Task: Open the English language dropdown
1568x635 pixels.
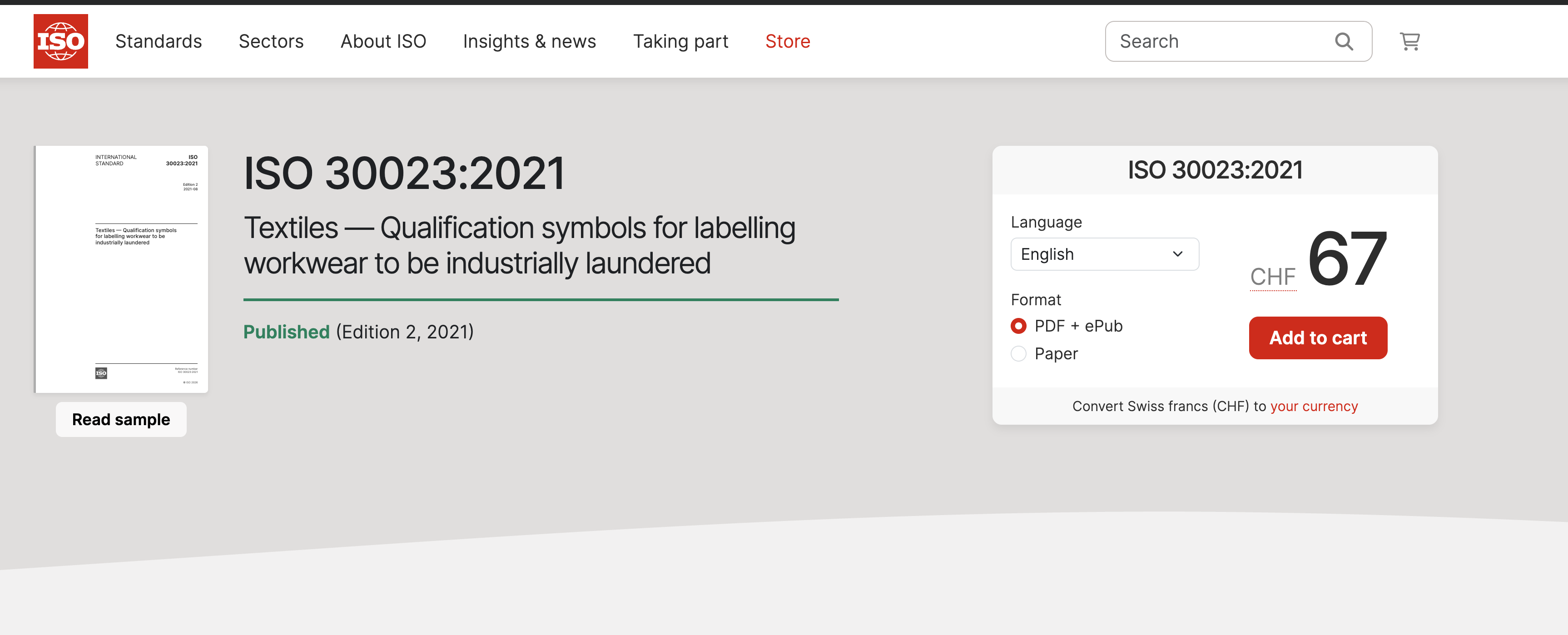Action: point(1104,254)
